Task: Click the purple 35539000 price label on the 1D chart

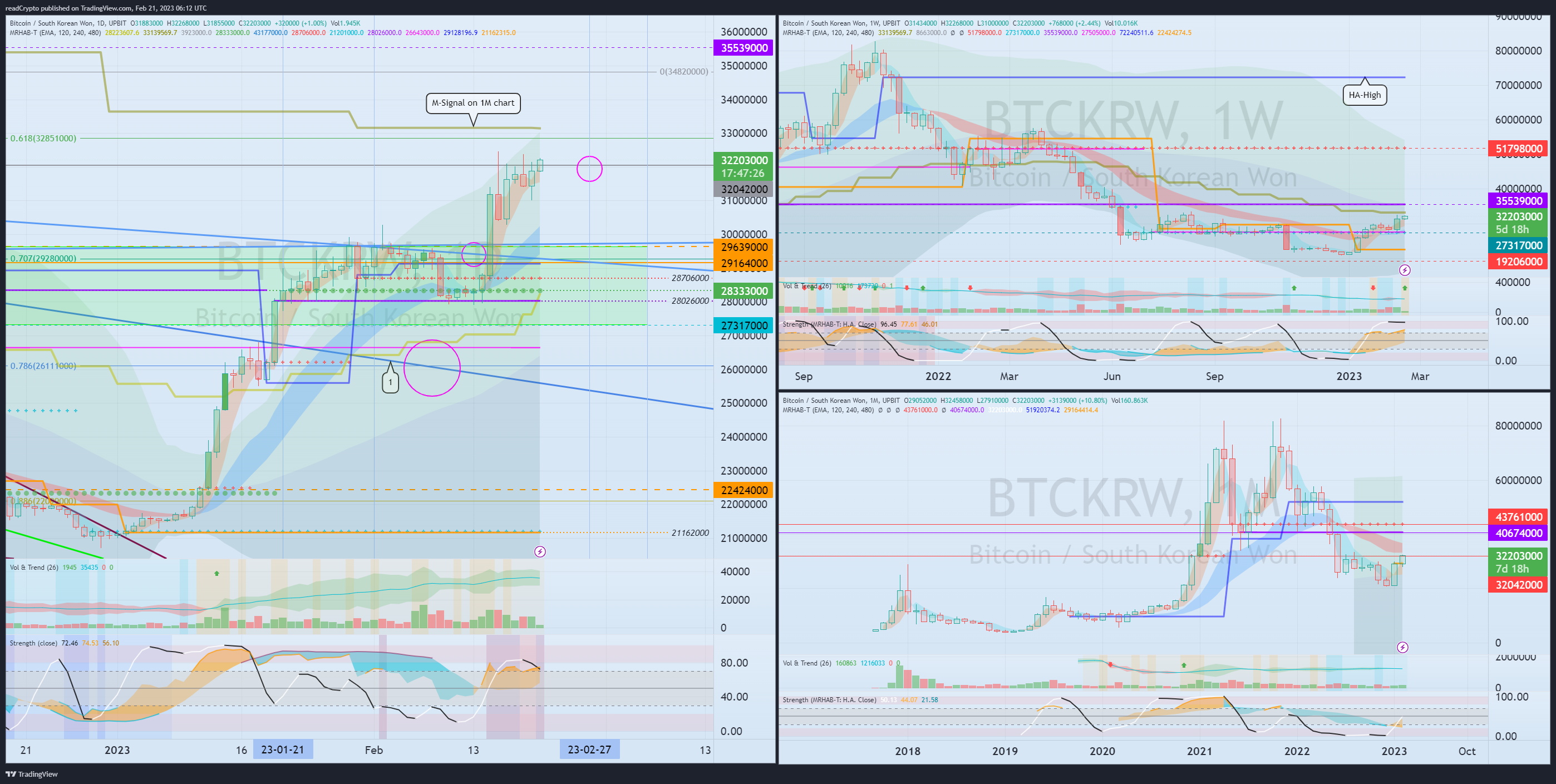Action: click(743, 48)
